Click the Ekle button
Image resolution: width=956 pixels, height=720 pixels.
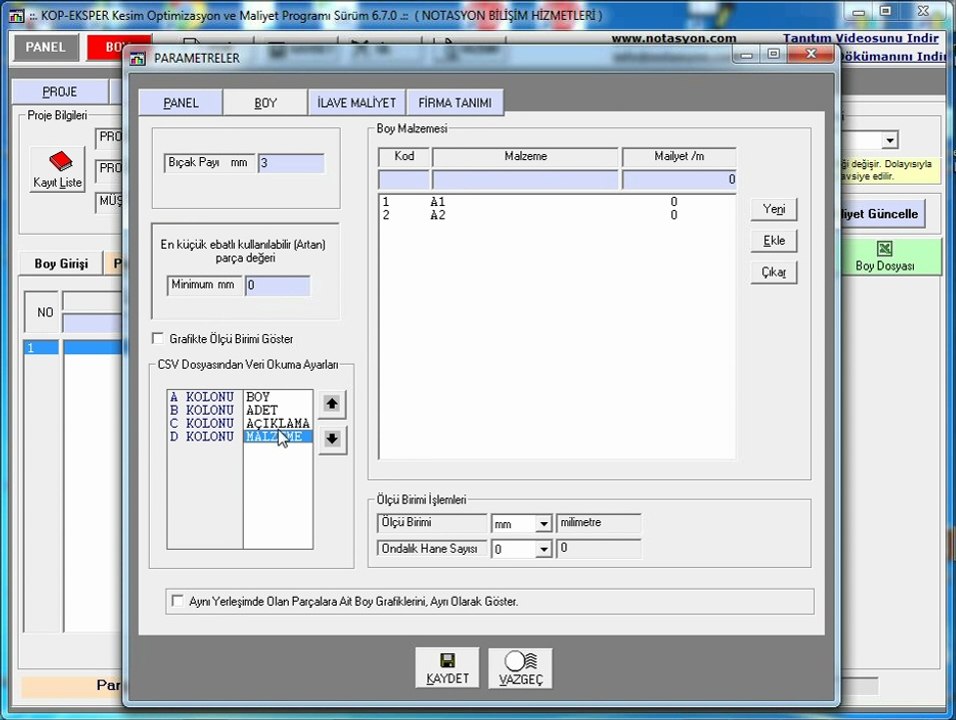coord(774,241)
